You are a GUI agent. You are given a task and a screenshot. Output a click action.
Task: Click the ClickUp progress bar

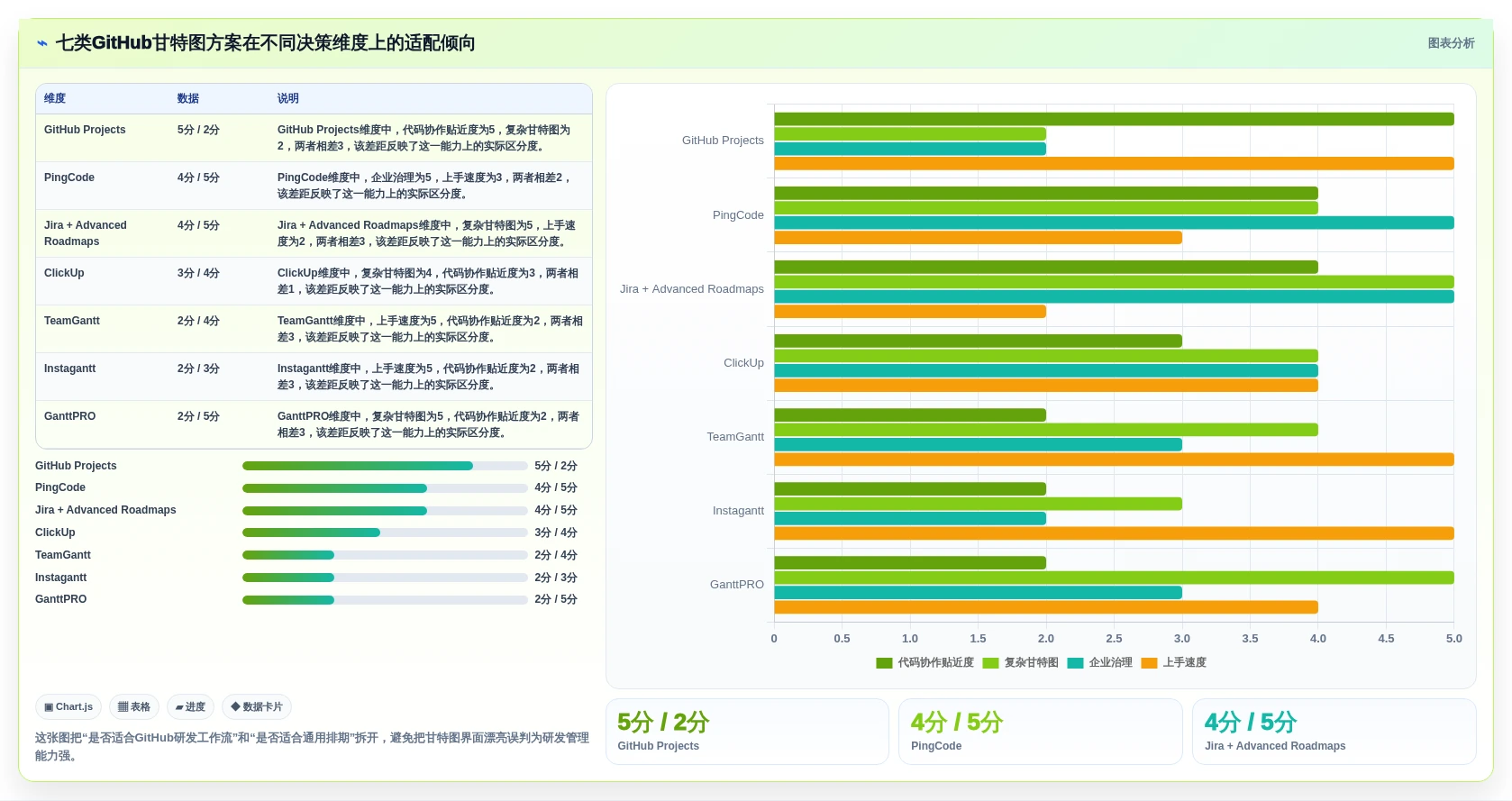385,532
